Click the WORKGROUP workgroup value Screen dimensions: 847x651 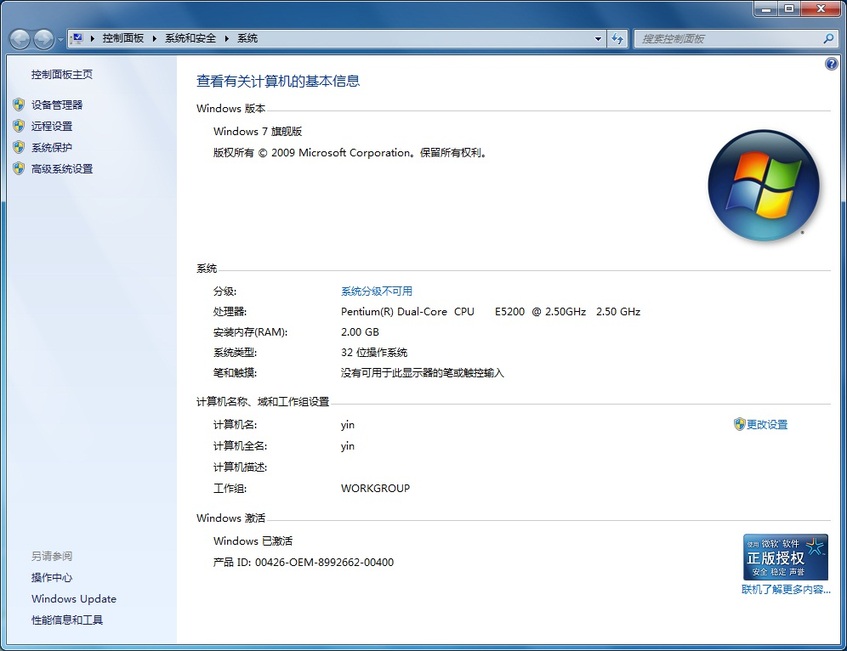[375, 488]
